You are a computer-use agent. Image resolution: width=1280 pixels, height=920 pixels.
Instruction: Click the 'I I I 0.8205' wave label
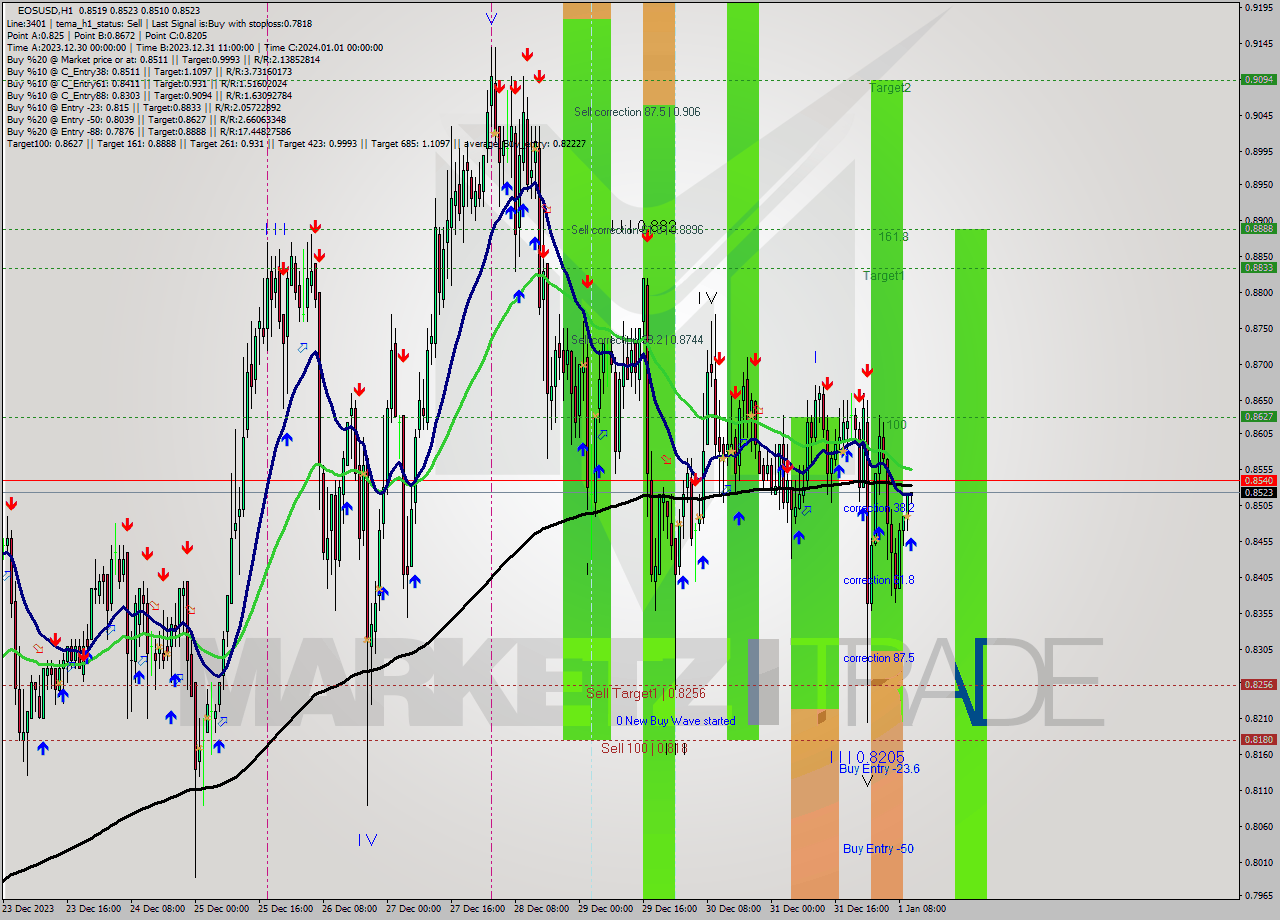pos(867,757)
